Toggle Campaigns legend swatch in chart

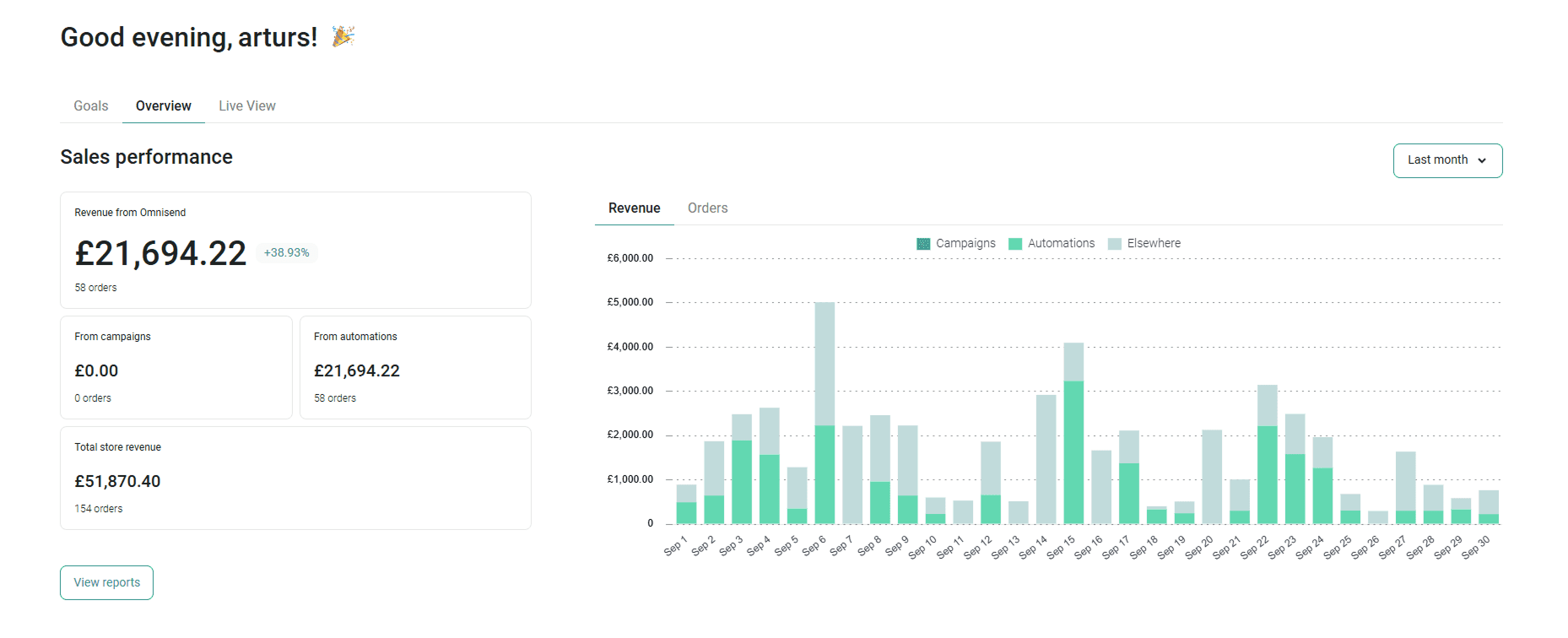923,244
